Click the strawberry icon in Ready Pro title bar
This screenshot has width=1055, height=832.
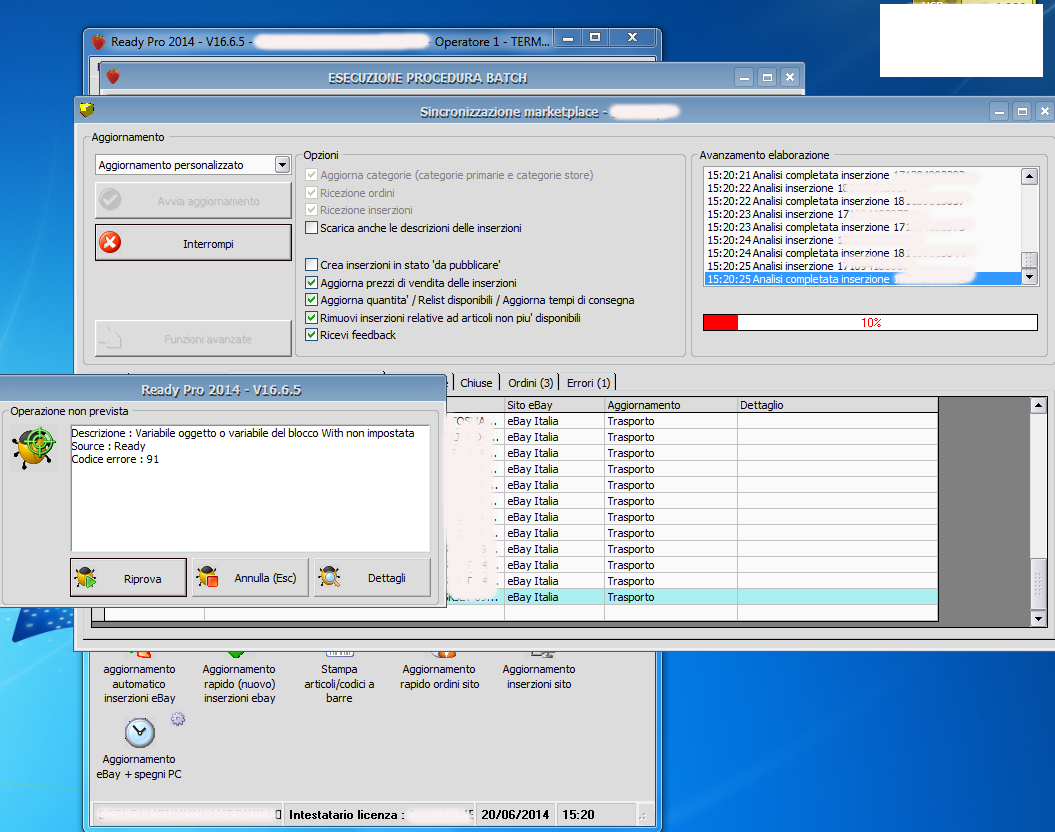click(x=98, y=41)
